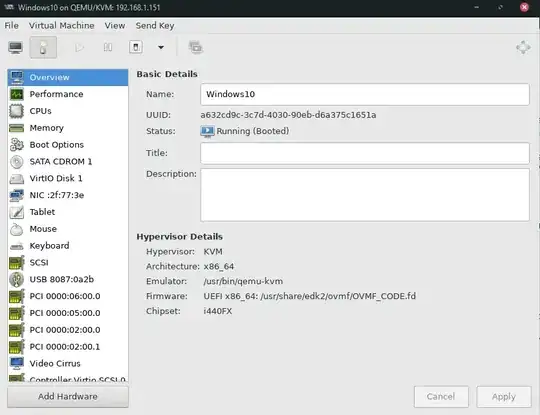Screen dimensions: 540x415
Task: Select USB 8087:0a2b device
Action: (68, 280)
